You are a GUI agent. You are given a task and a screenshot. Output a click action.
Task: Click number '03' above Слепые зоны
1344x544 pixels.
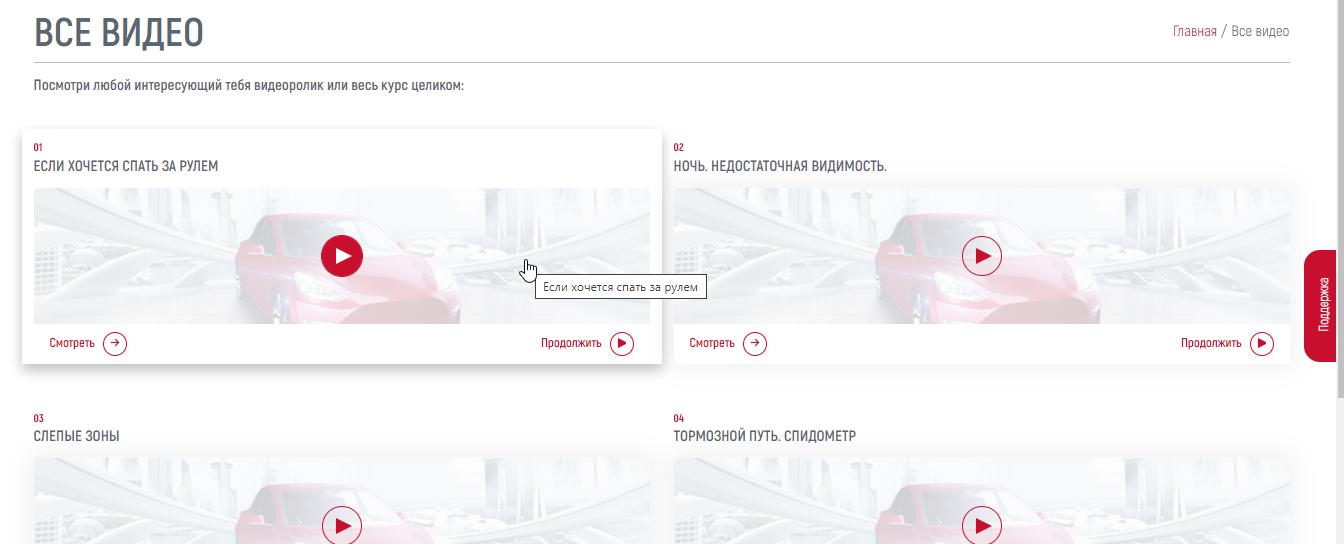point(39,418)
